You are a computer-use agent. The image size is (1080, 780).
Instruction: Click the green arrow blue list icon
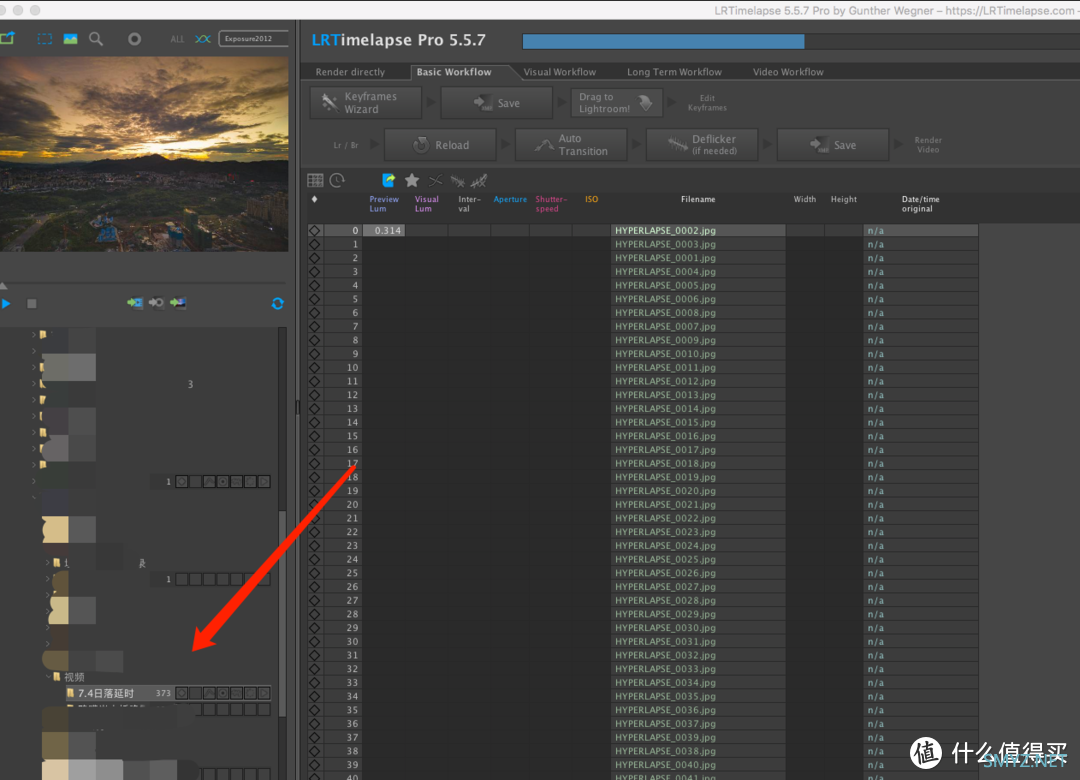point(135,302)
